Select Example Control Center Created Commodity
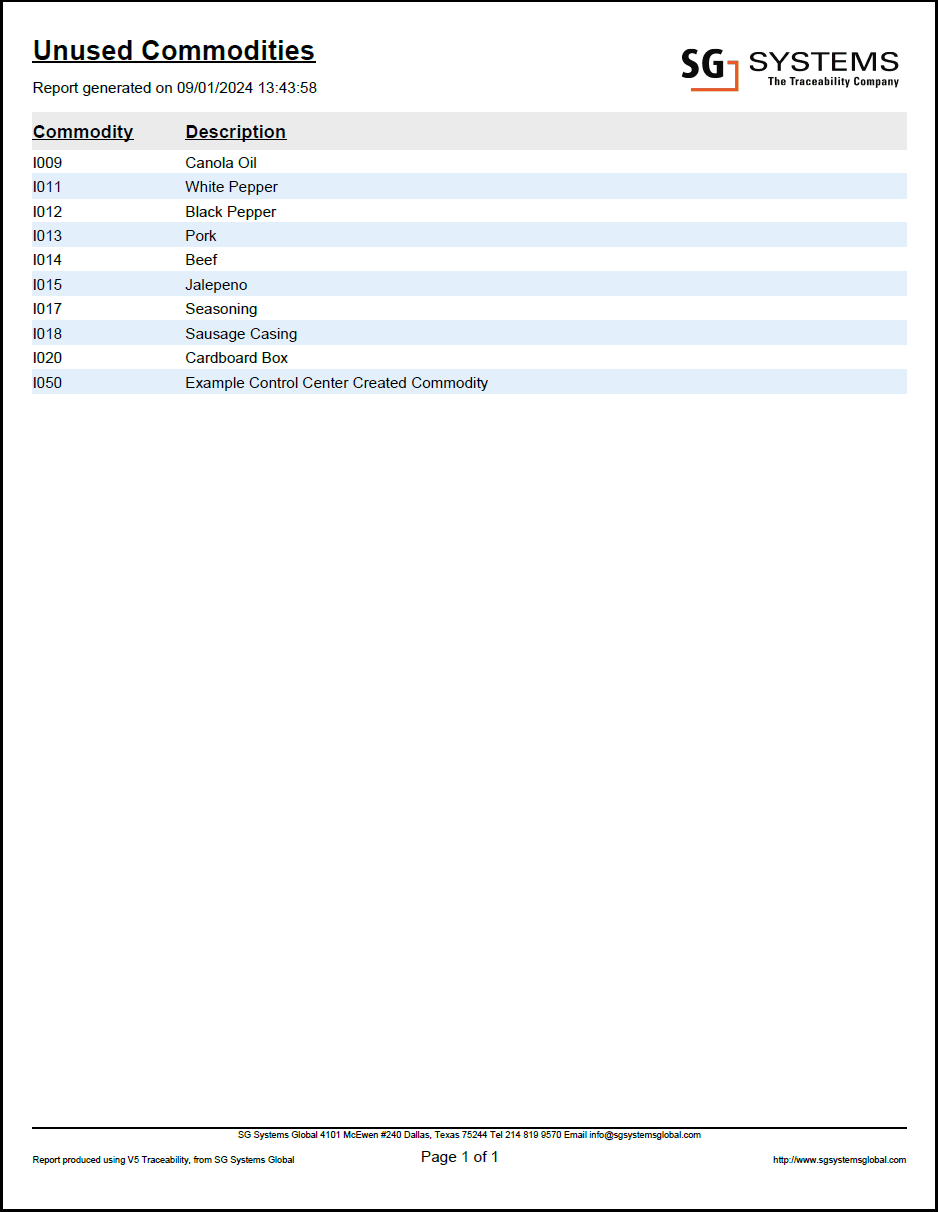Image resolution: width=938 pixels, height=1212 pixels. [336, 382]
